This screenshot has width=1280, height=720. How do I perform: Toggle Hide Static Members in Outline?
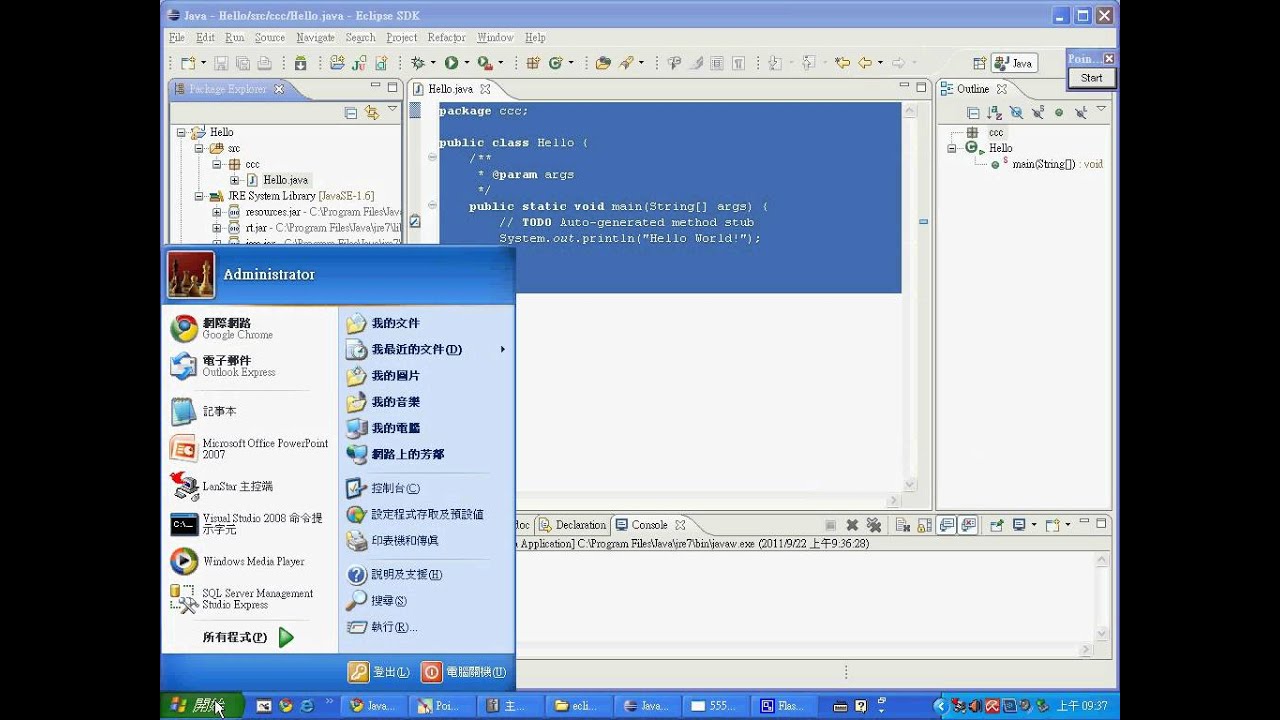[x=1037, y=112]
